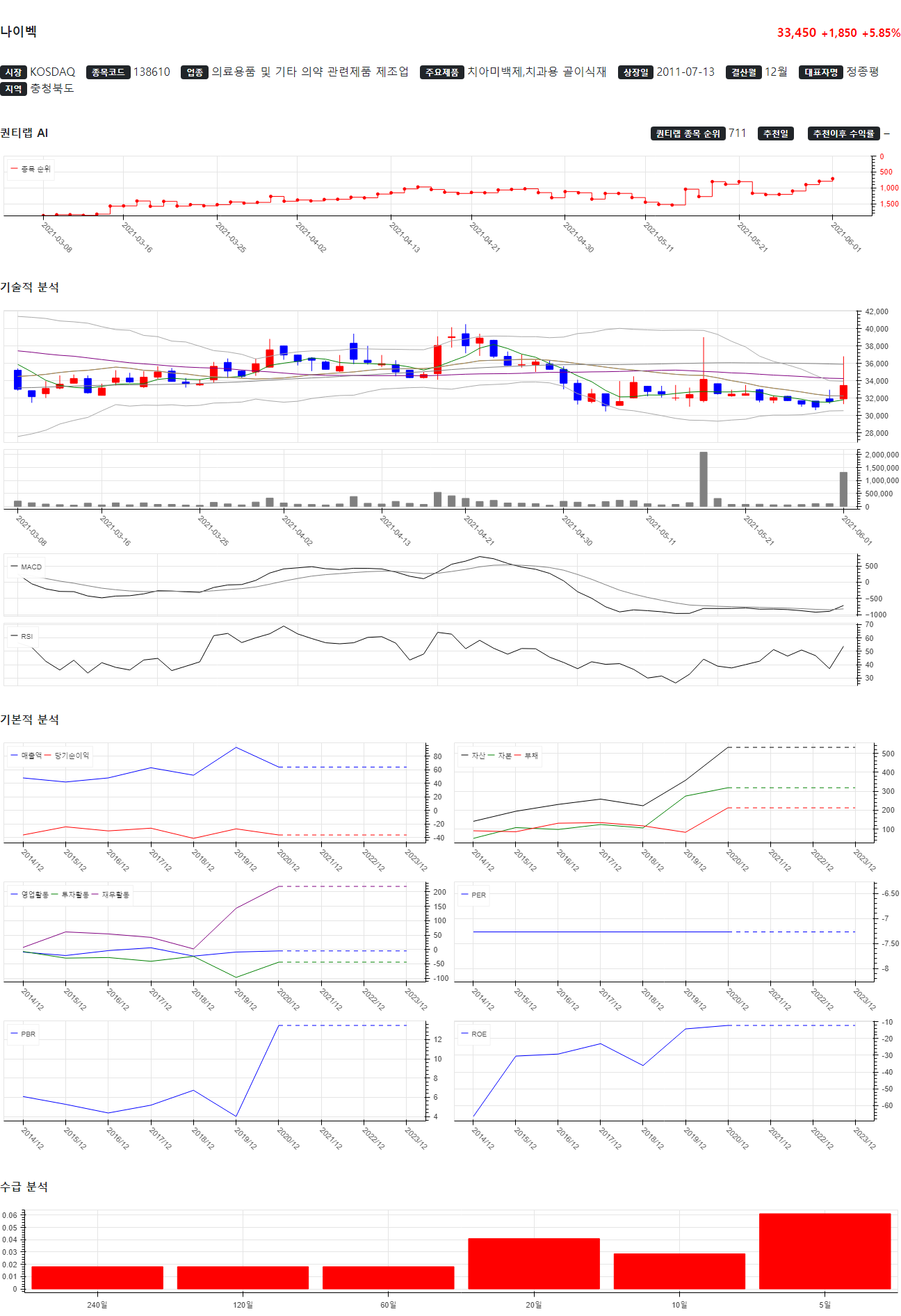Click the 42,000 price axis label
901x1316 pixels.
pos(877,312)
